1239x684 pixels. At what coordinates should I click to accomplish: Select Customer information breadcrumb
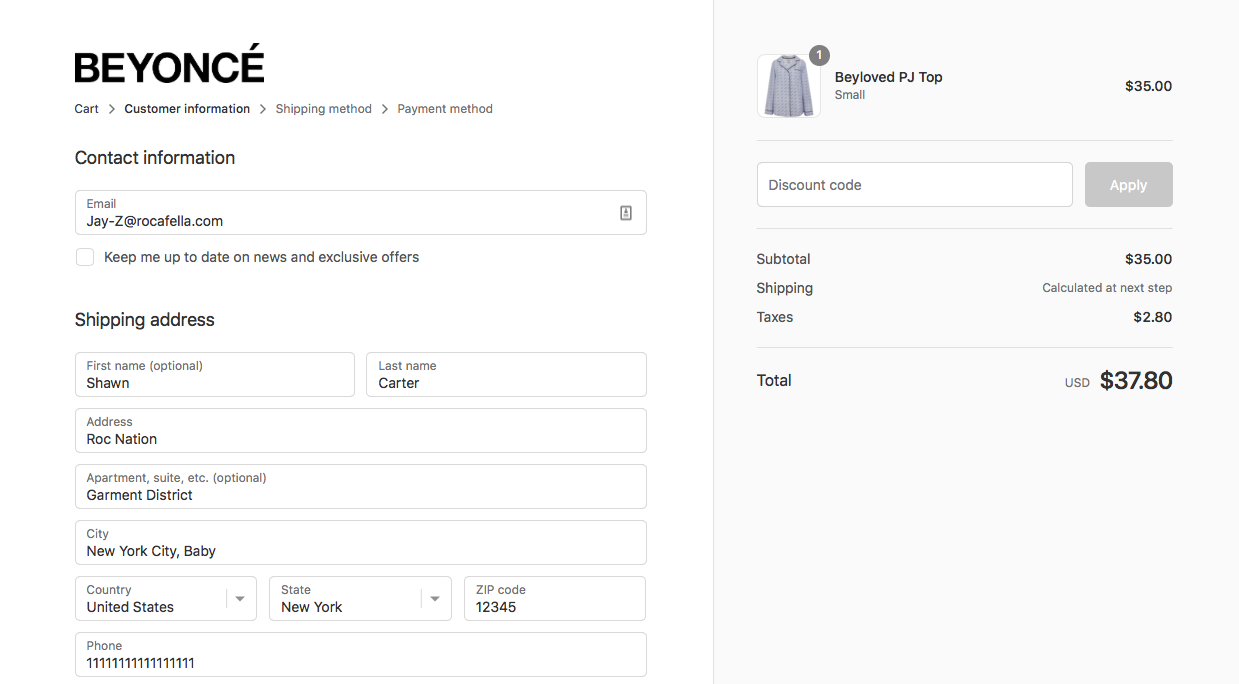point(187,109)
